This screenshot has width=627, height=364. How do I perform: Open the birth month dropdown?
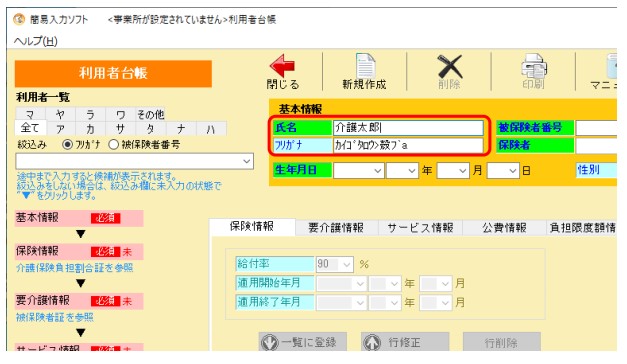pyautogui.click(x=462, y=171)
